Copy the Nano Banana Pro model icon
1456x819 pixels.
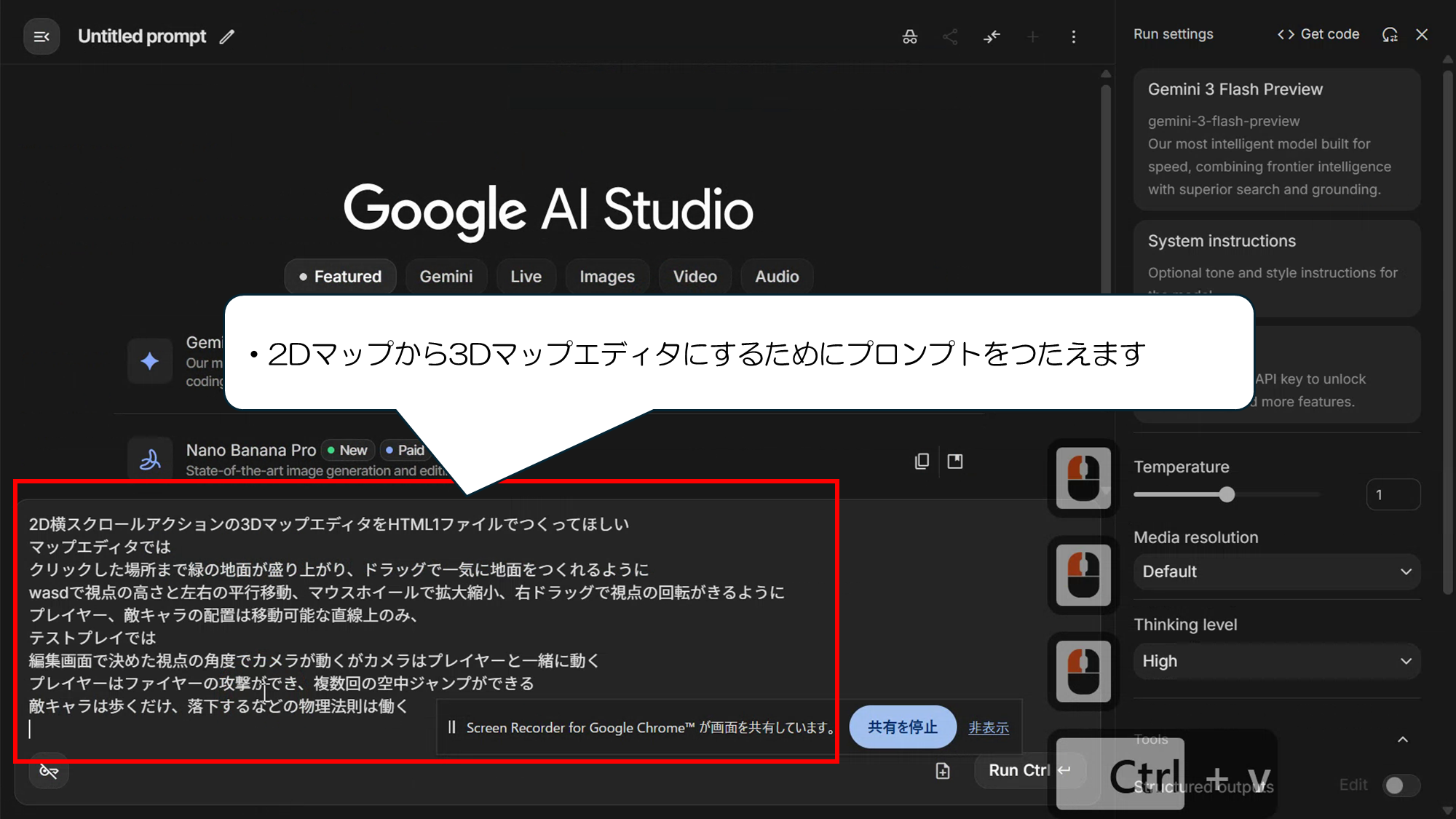(922, 461)
